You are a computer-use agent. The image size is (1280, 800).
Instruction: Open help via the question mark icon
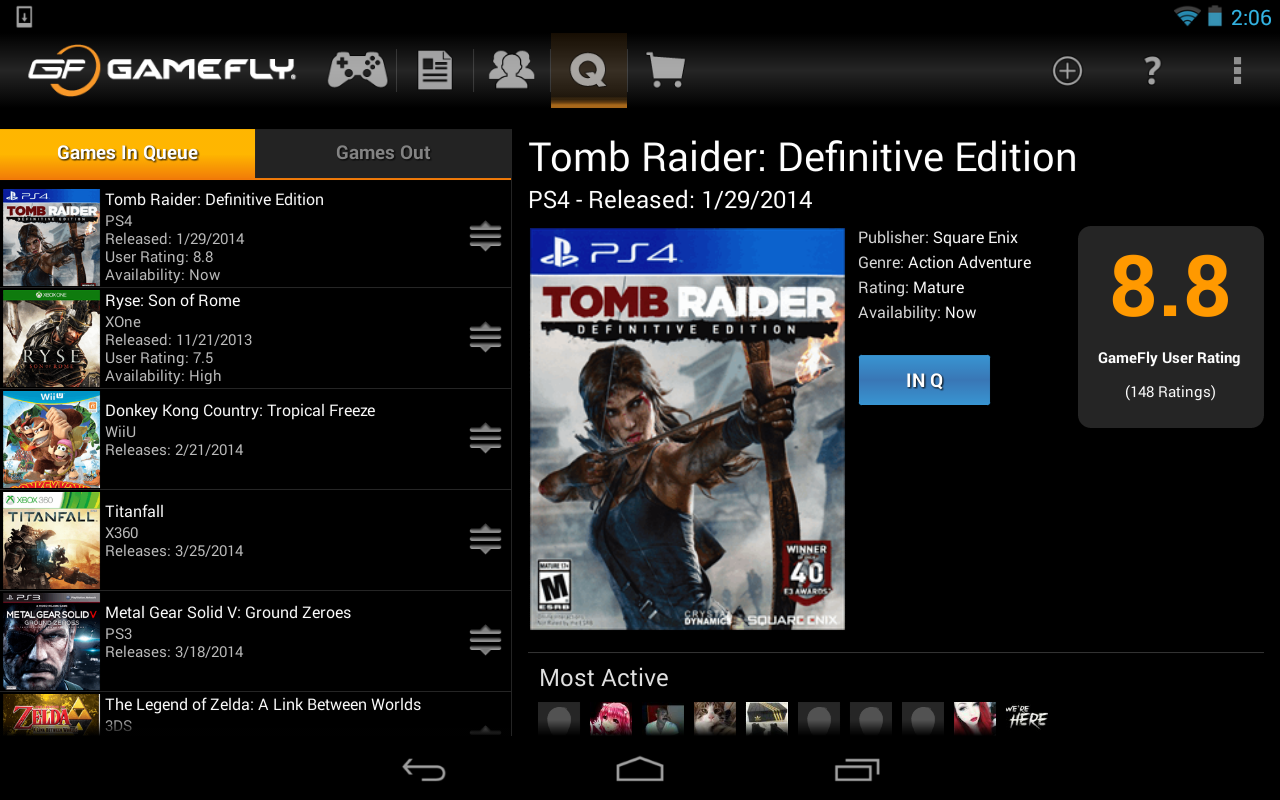1152,71
